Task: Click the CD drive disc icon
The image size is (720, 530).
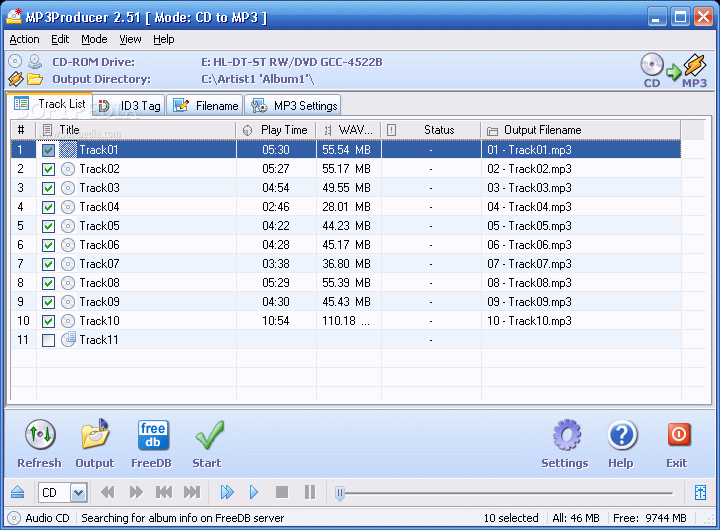Action: tap(15, 62)
